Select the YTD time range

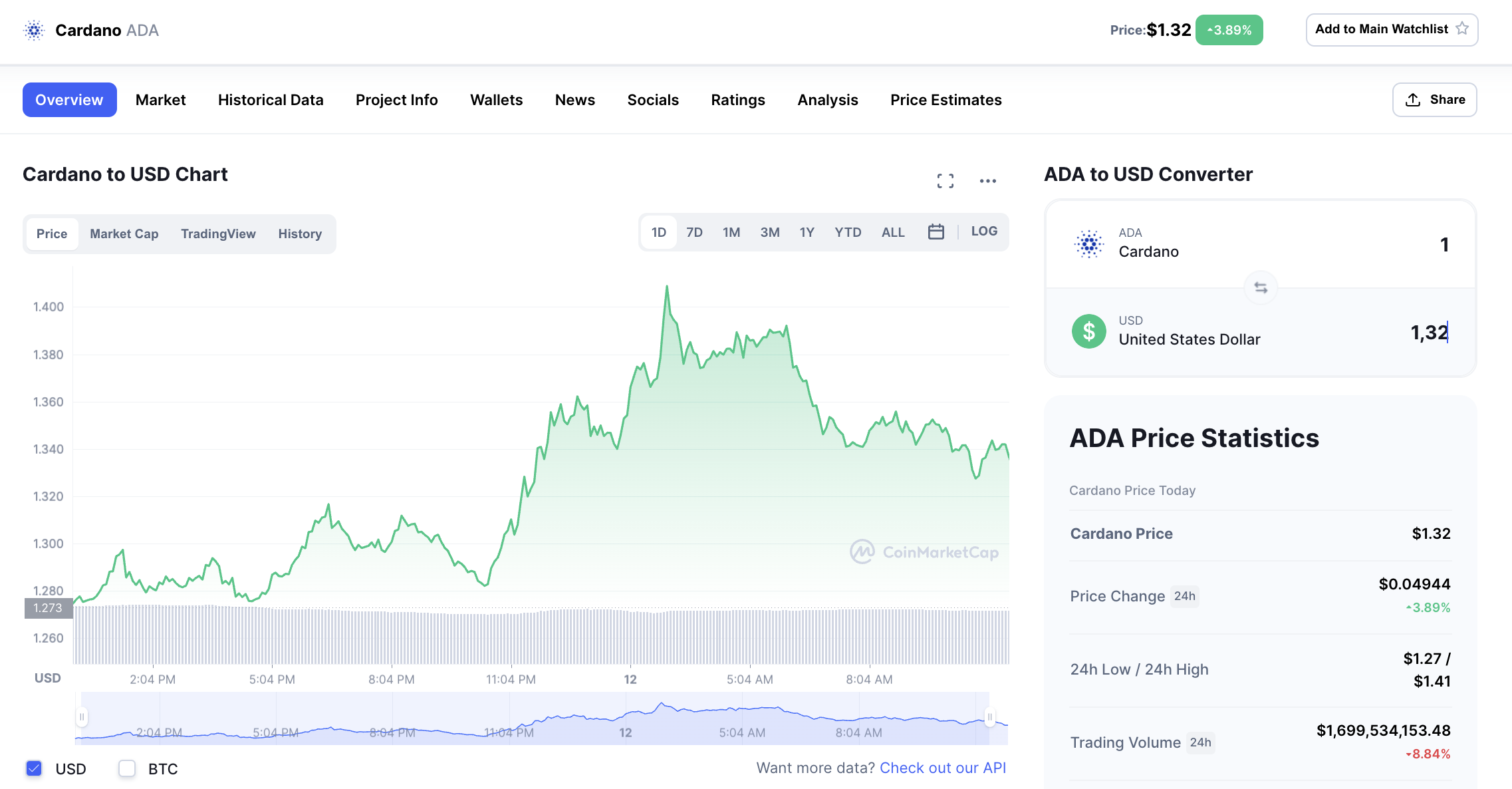tap(848, 232)
